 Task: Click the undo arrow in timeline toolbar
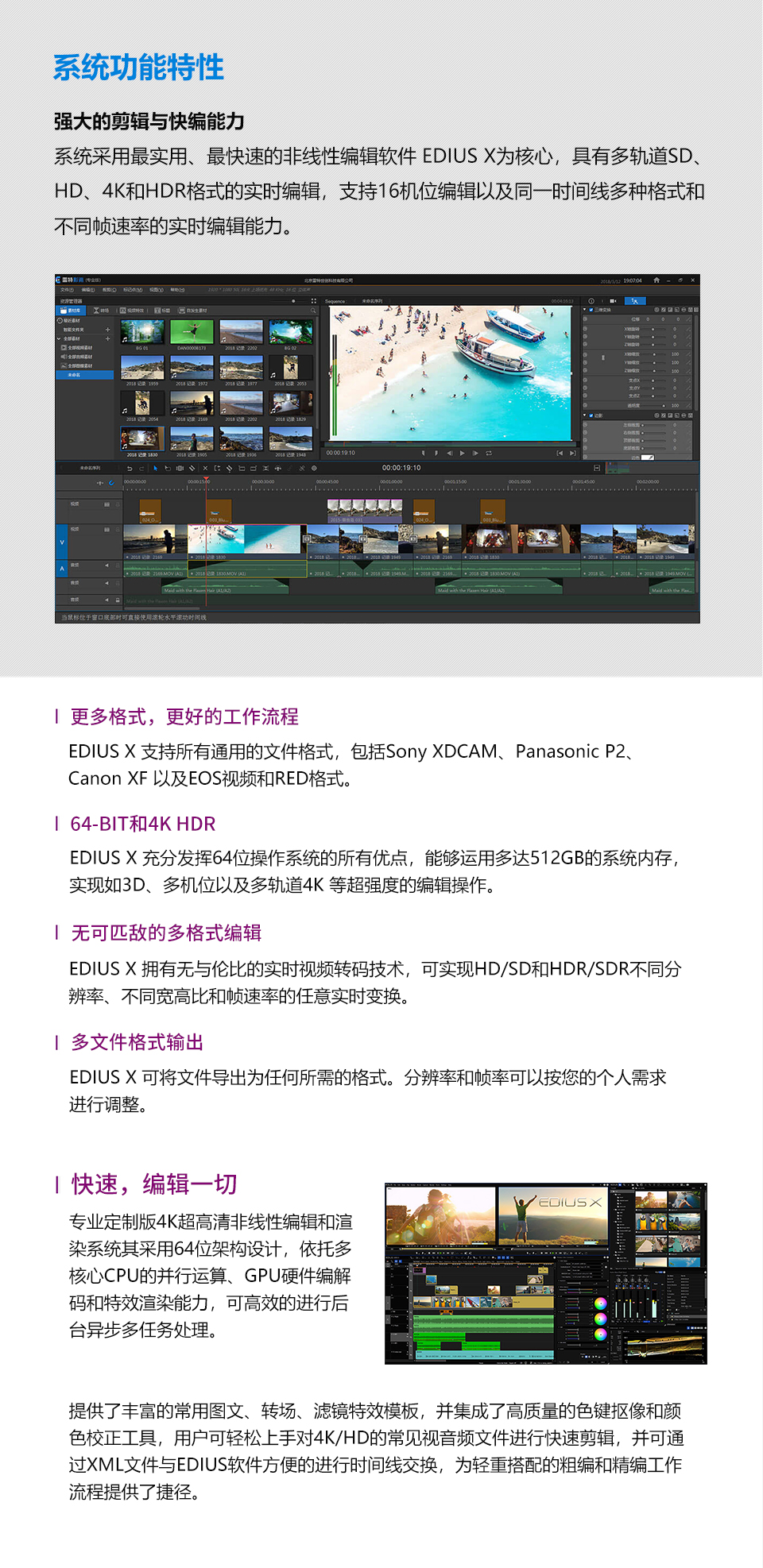[130, 469]
